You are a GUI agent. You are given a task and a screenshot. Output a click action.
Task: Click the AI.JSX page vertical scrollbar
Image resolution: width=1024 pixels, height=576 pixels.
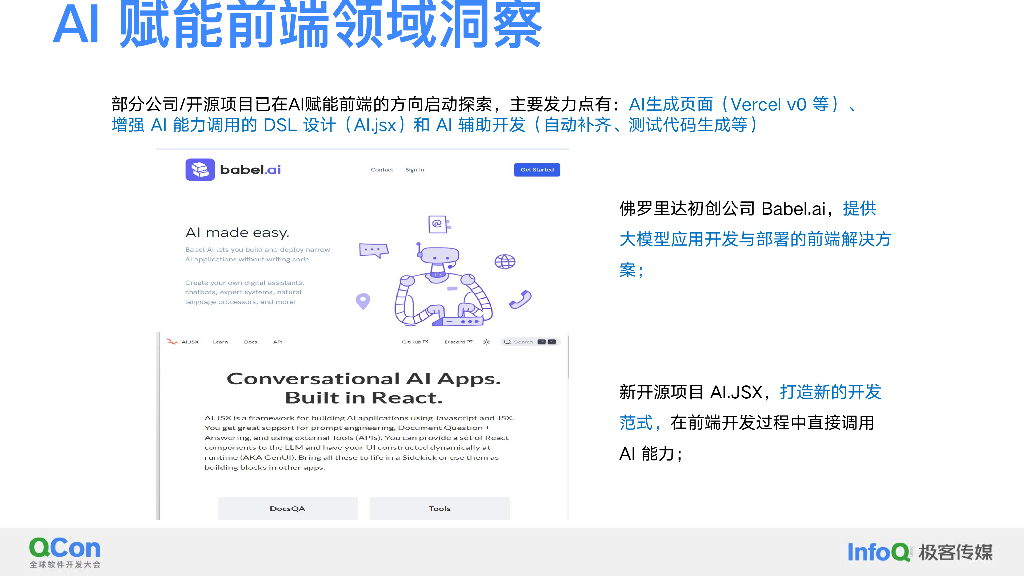click(x=568, y=359)
